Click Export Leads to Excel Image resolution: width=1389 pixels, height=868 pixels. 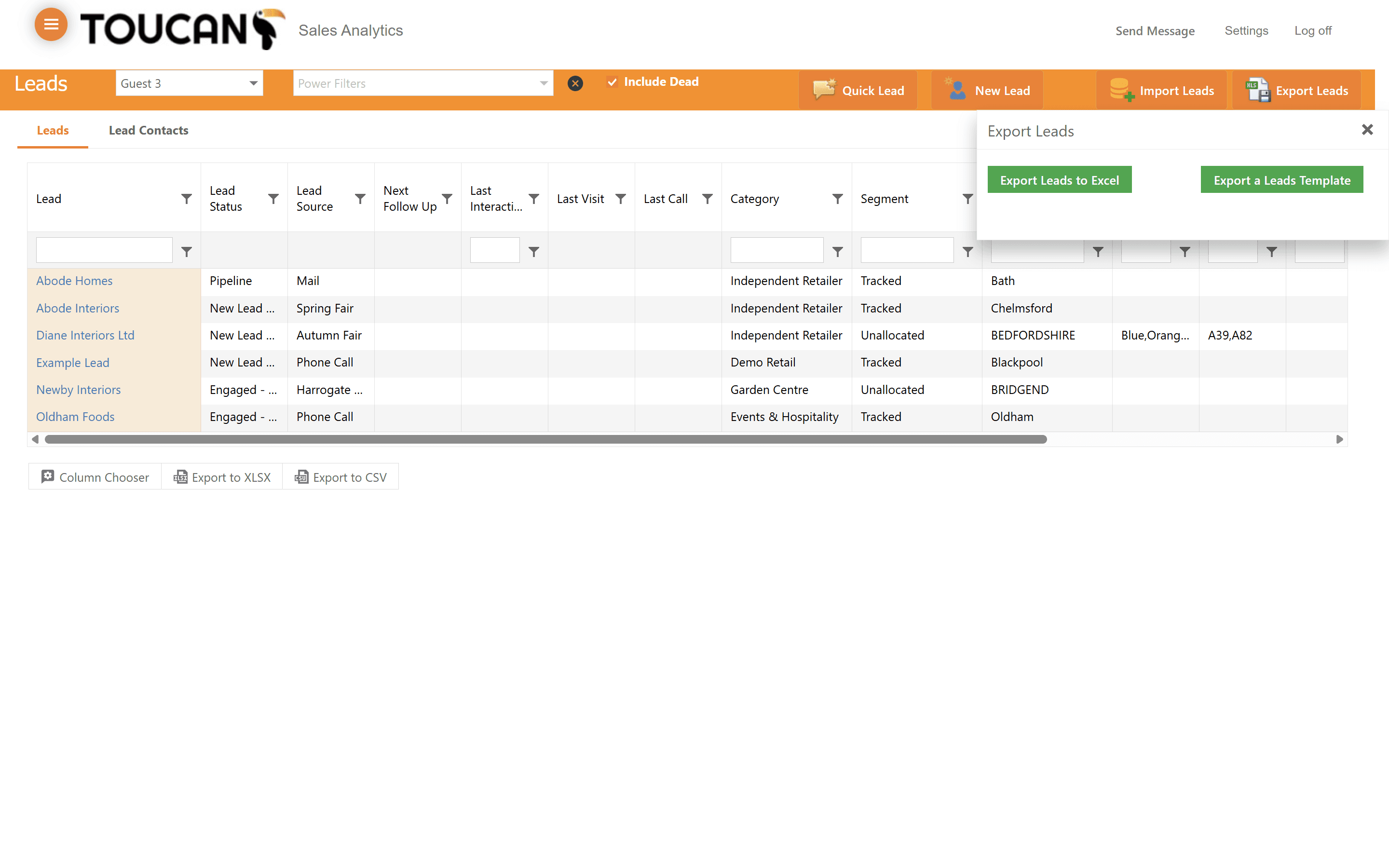[x=1060, y=180]
